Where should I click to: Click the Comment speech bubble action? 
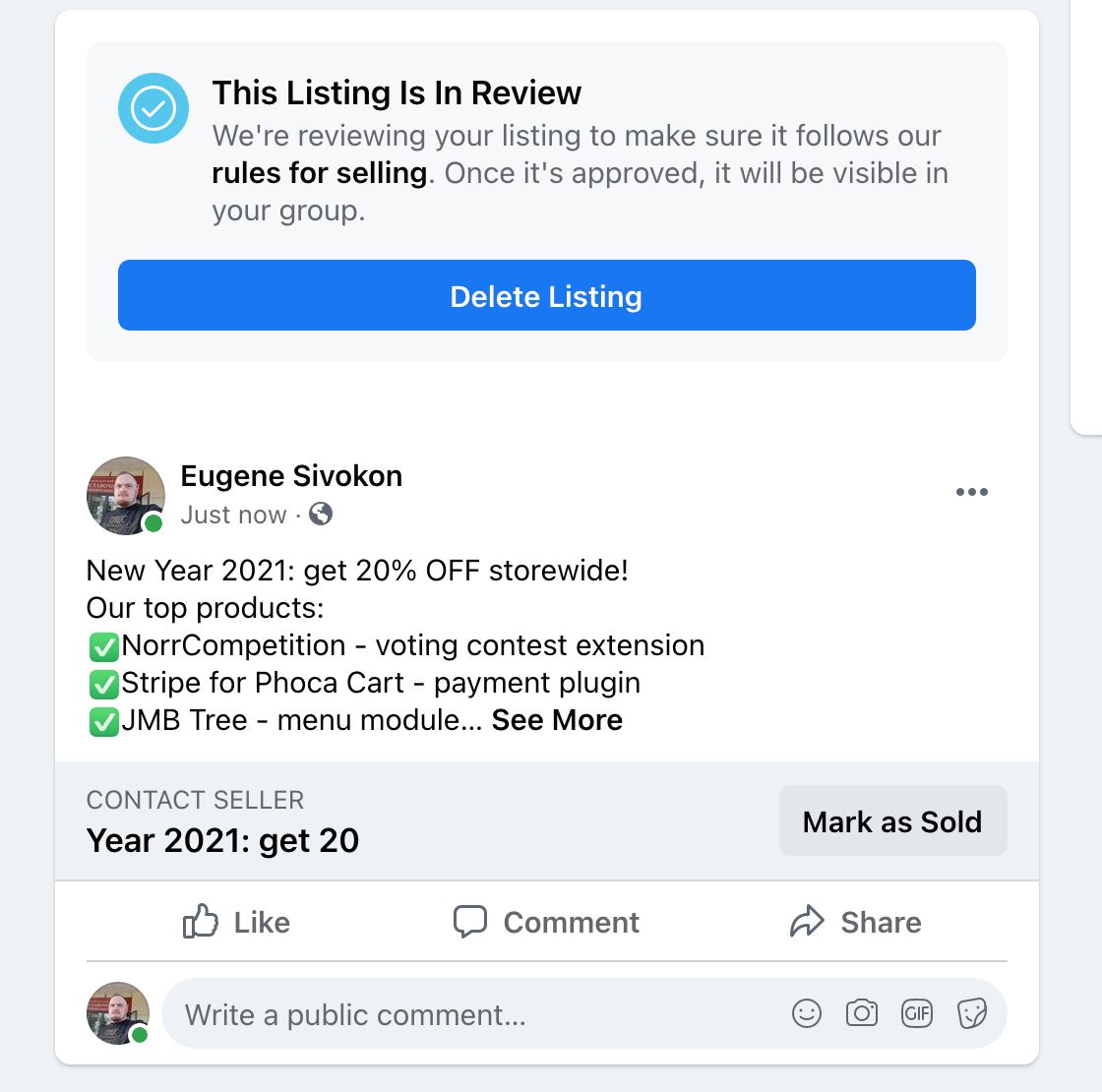click(x=546, y=922)
